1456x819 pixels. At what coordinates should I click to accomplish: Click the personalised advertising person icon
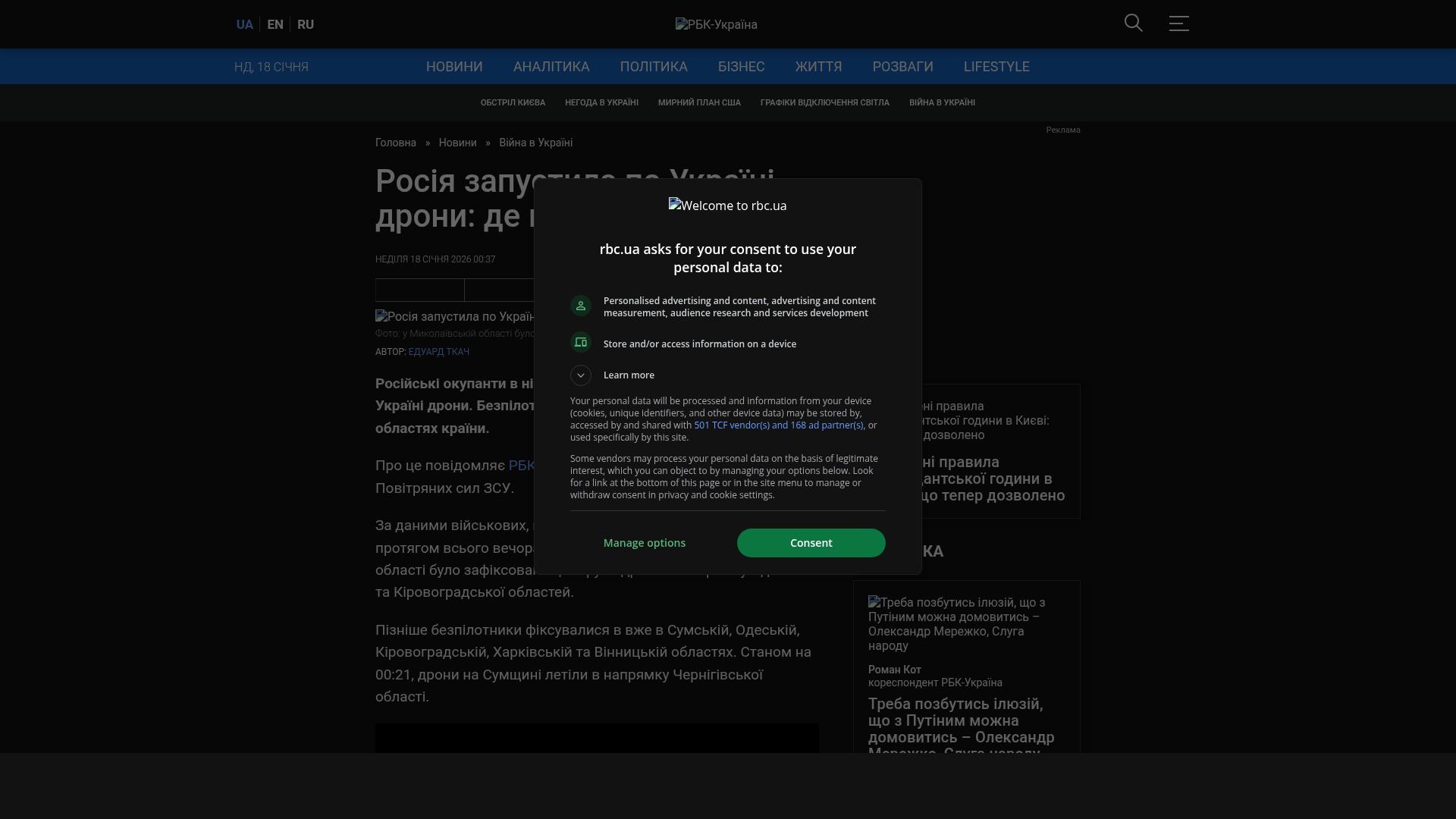580,306
